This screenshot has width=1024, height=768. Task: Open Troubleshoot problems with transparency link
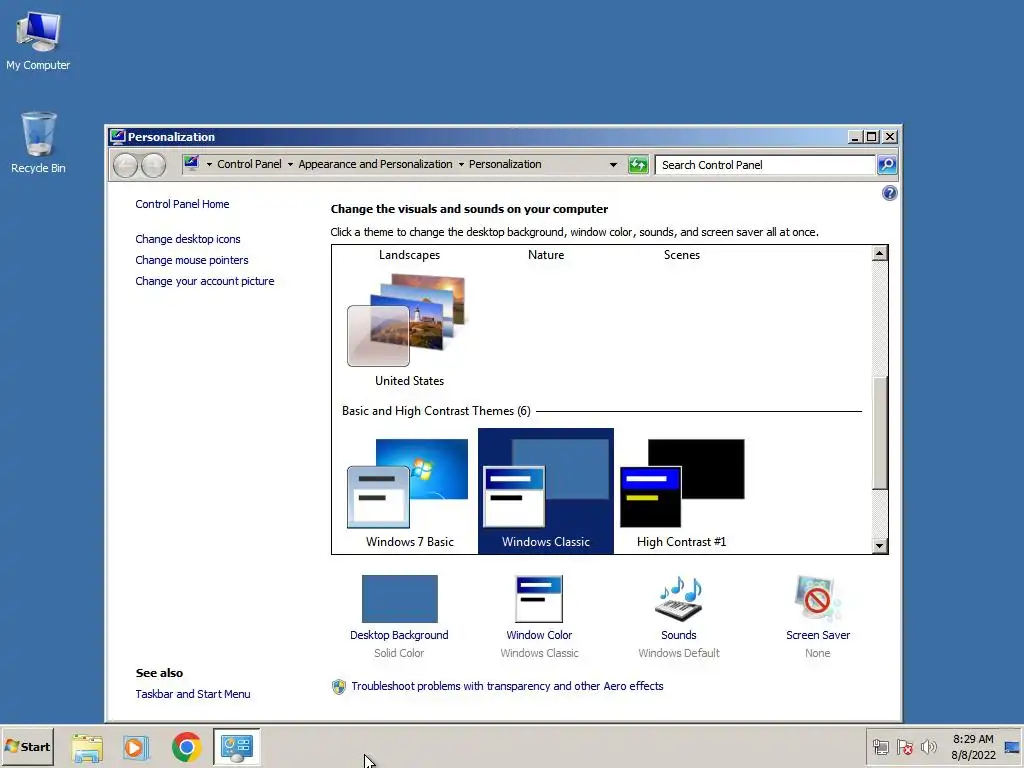507,686
